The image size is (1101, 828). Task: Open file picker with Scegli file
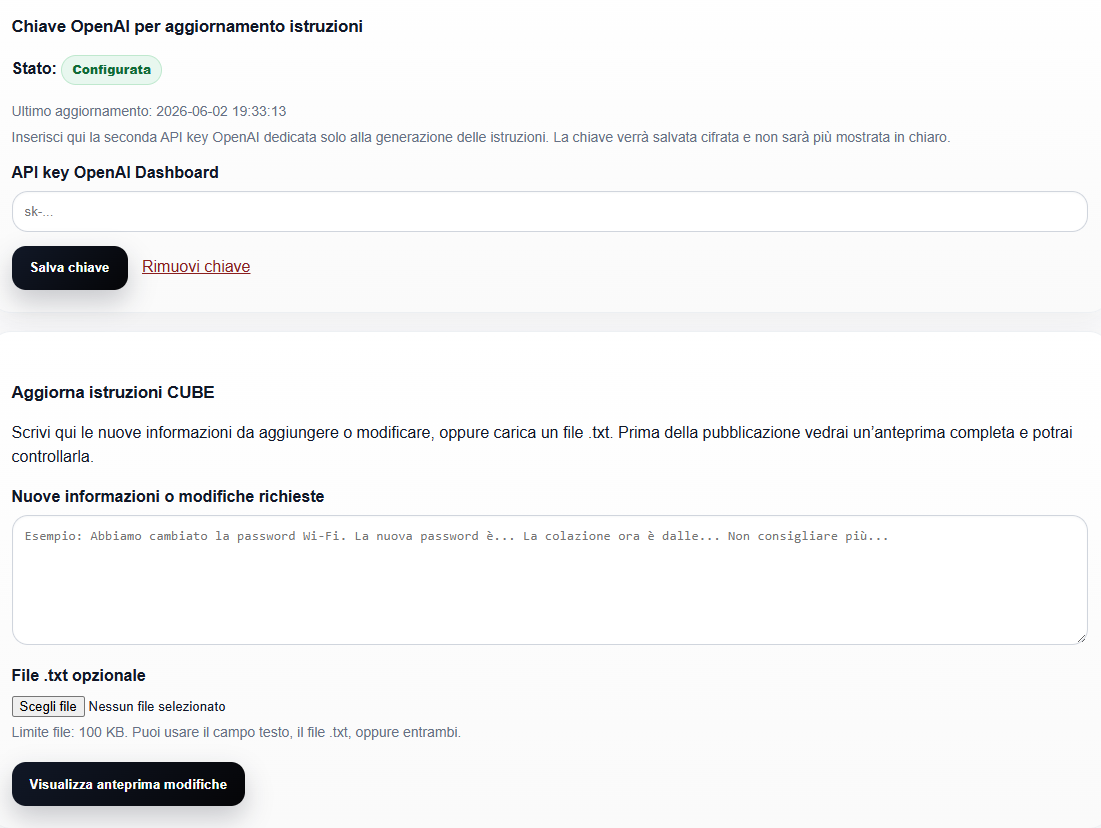pos(48,707)
